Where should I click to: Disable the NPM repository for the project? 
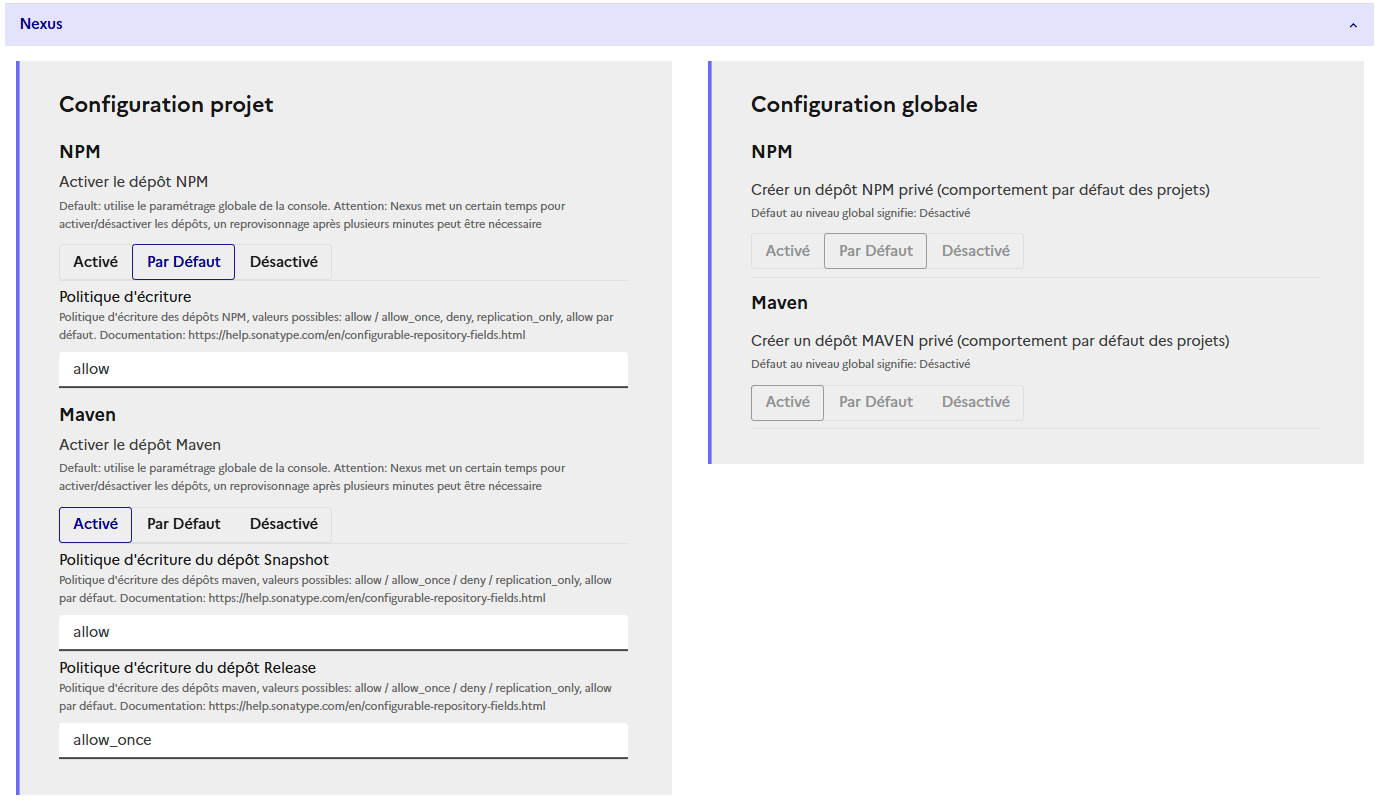tap(283, 261)
